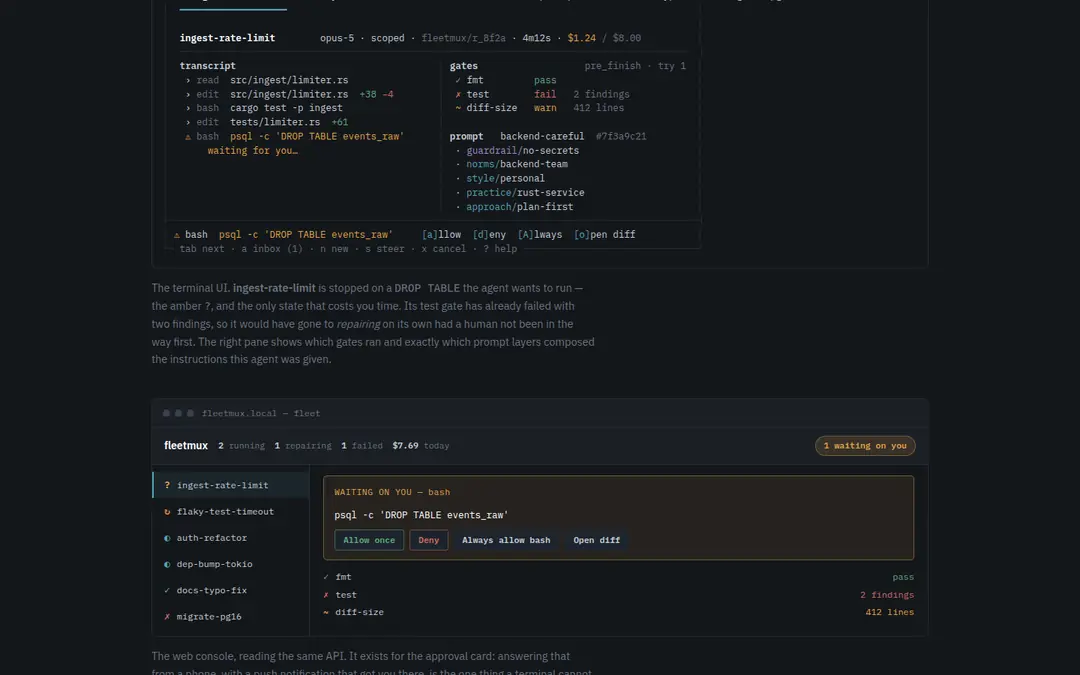The image size is (1080, 675).
Task: Click 'psql -c DROP TABLE events_raw' command in the approval card
Action: [x=422, y=515]
